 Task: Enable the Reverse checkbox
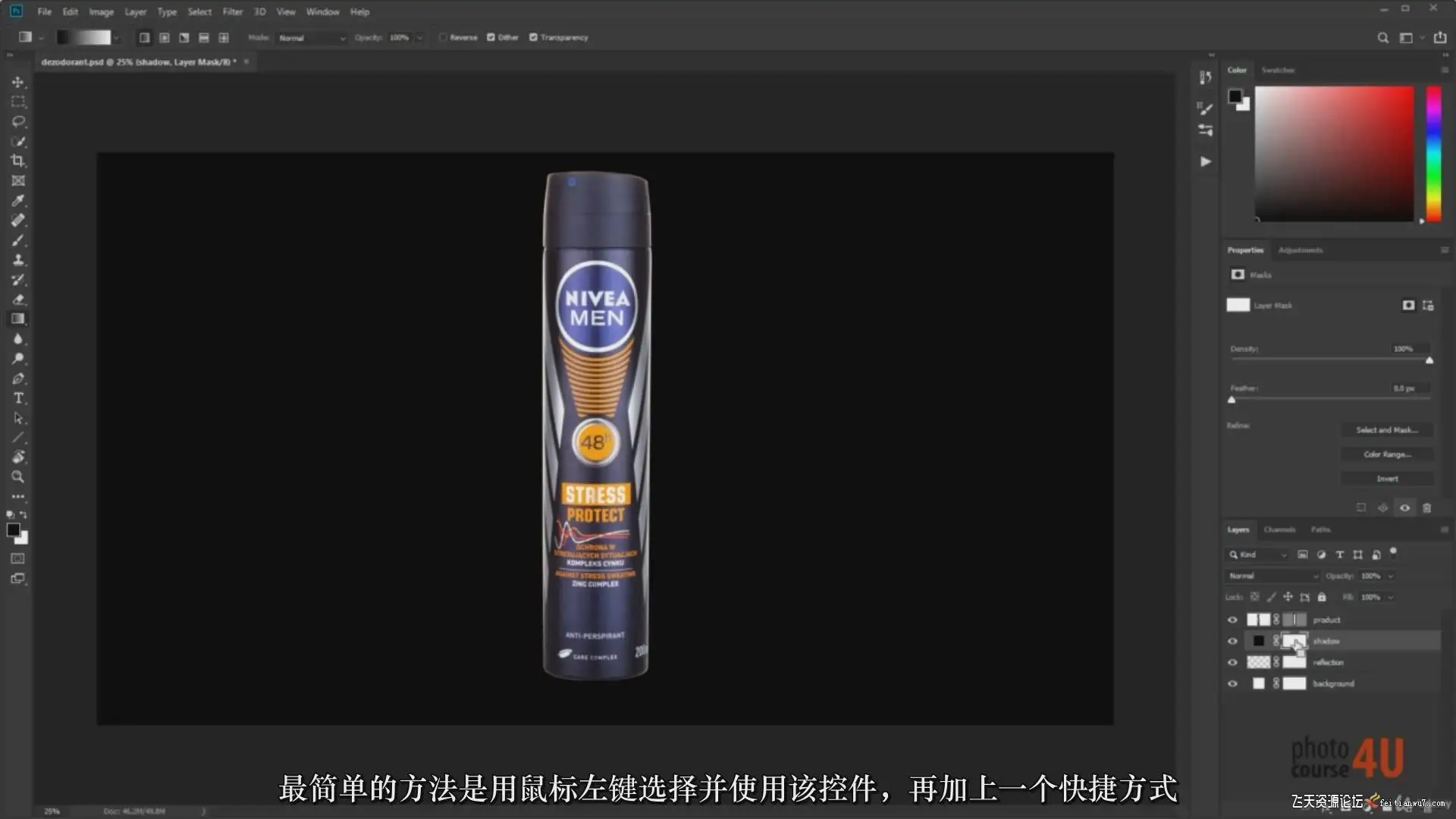click(443, 37)
